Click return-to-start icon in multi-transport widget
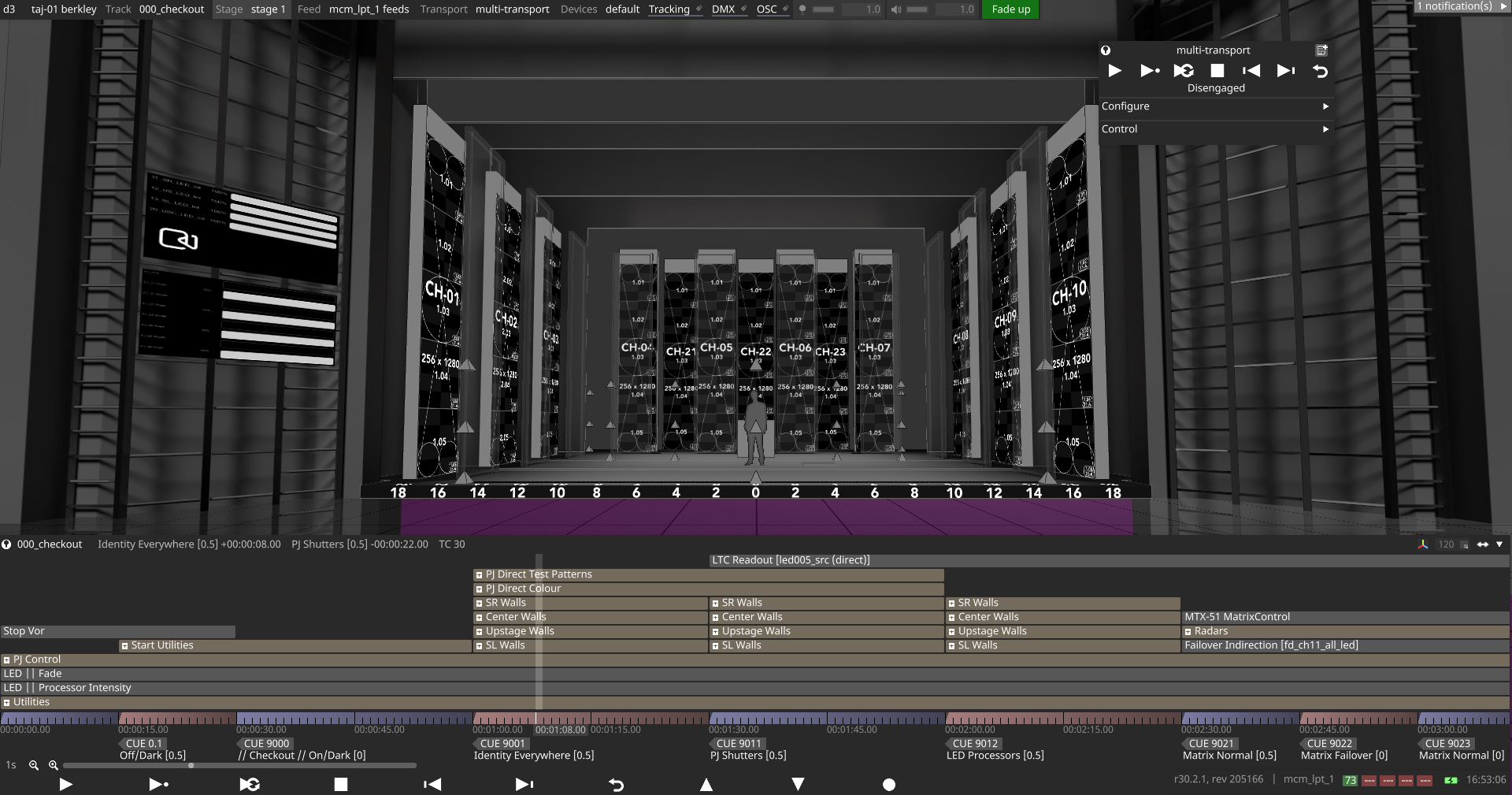The height and width of the screenshot is (795, 1512). coord(1321,71)
